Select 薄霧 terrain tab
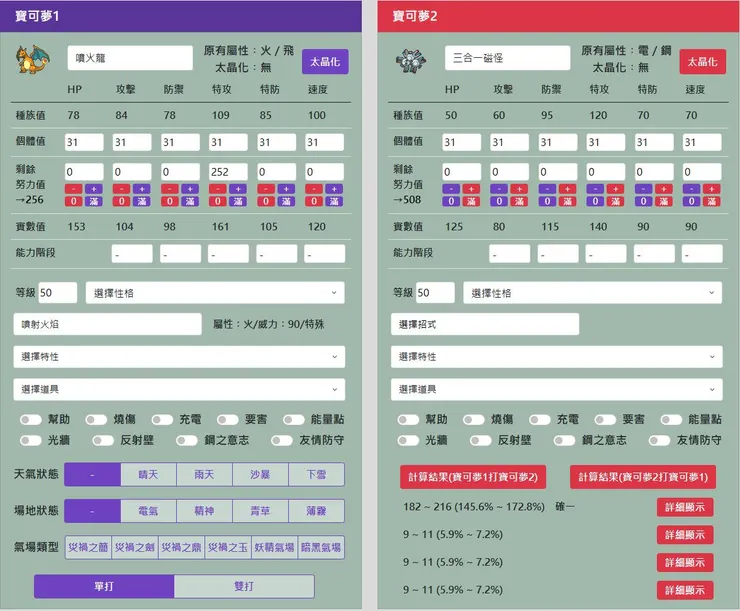 tap(316, 511)
